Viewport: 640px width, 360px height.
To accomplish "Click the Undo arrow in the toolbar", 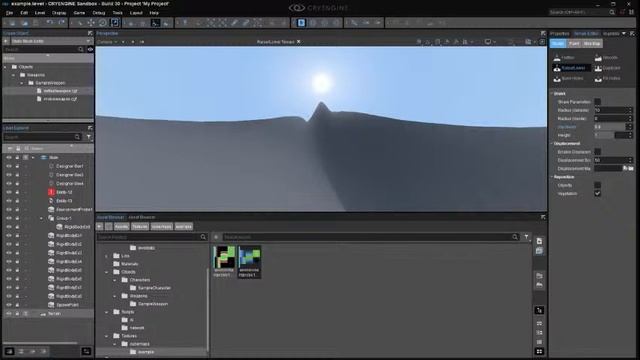I will coord(49,23).
